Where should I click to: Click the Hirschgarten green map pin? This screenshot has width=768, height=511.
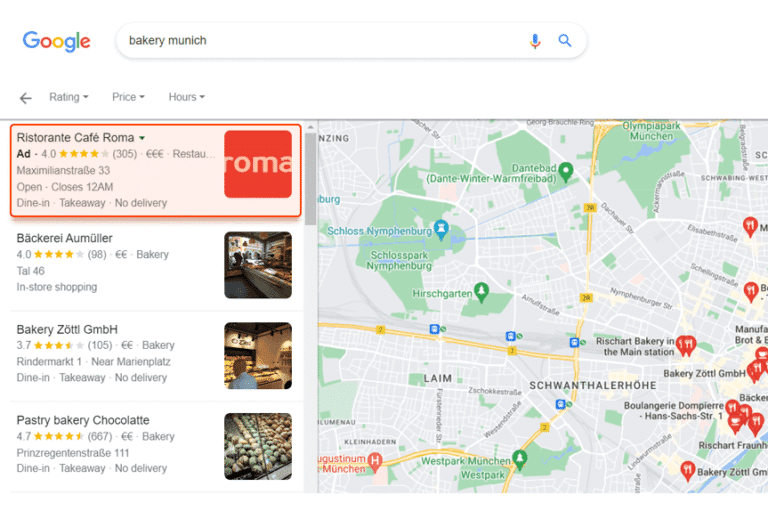(x=482, y=291)
